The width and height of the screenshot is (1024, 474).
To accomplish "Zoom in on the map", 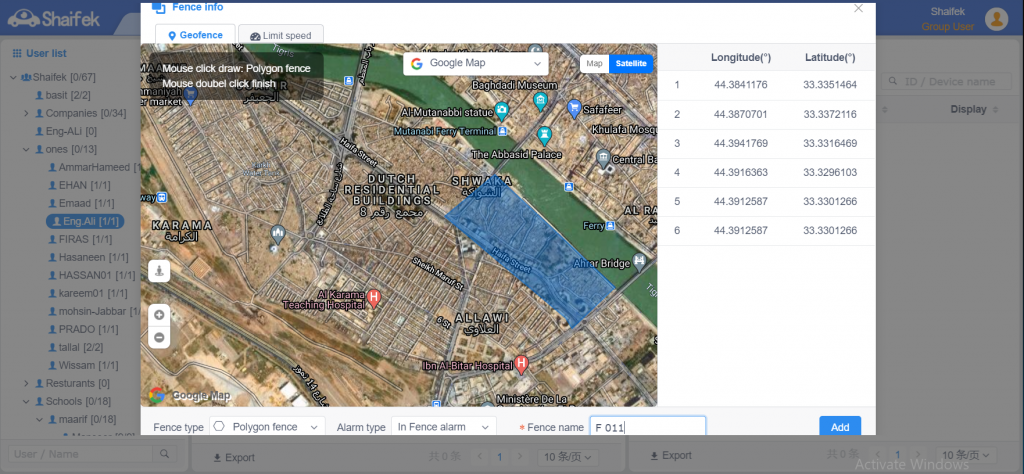I will pyautogui.click(x=159, y=315).
